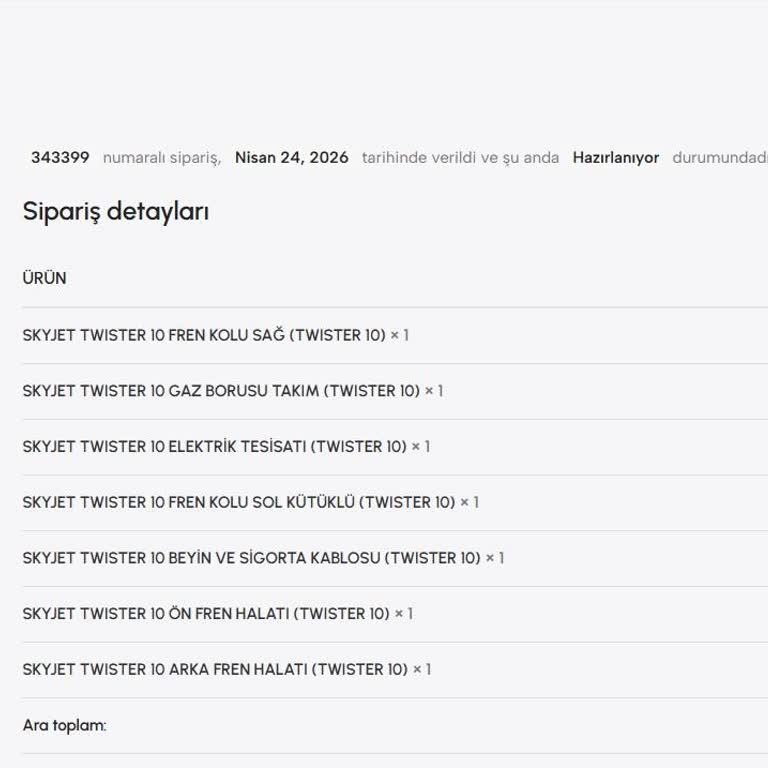Select order date Nisan 24, 2026

click(x=292, y=158)
